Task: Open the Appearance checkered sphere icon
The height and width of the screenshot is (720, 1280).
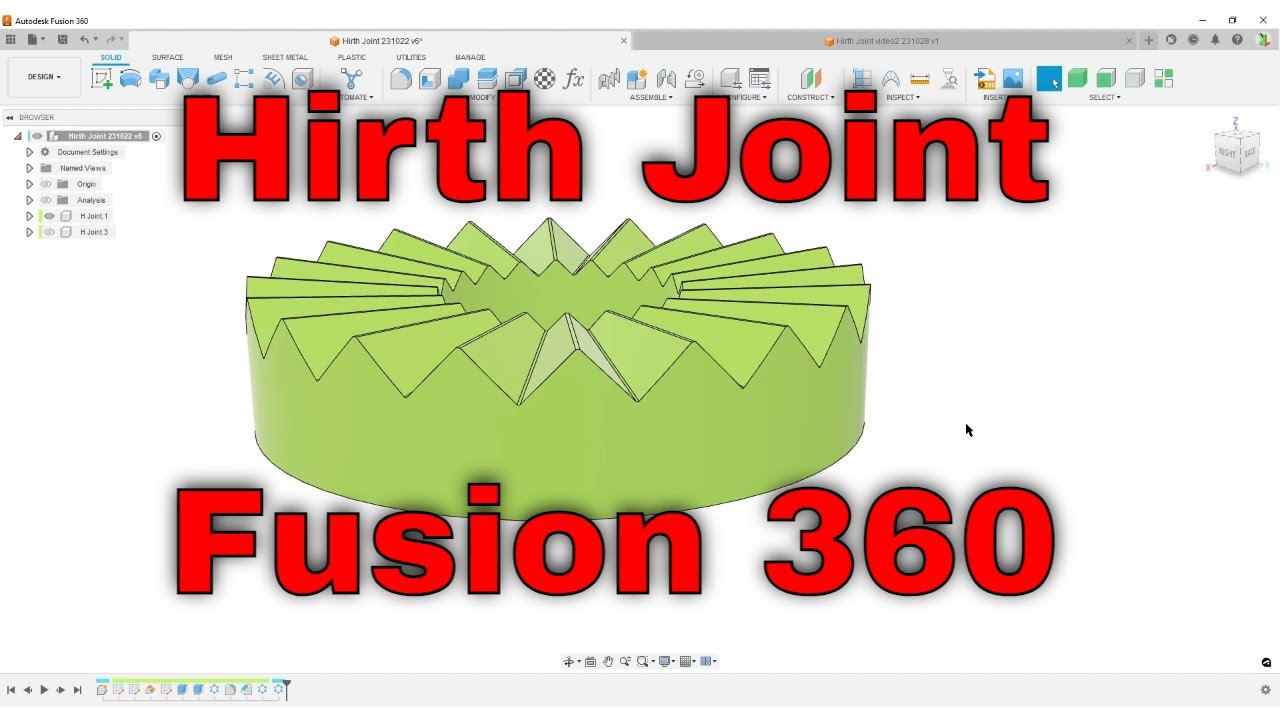Action: [x=545, y=79]
